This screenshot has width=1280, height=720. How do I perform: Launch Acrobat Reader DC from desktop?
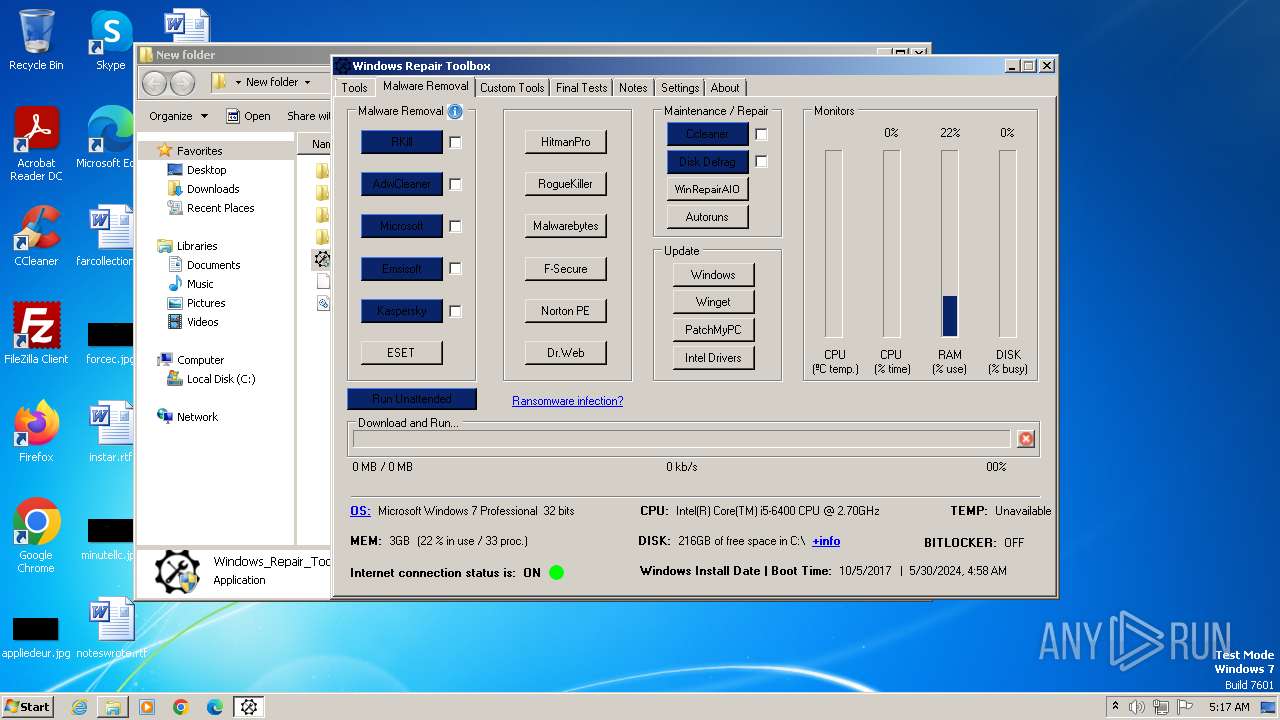pyautogui.click(x=36, y=144)
